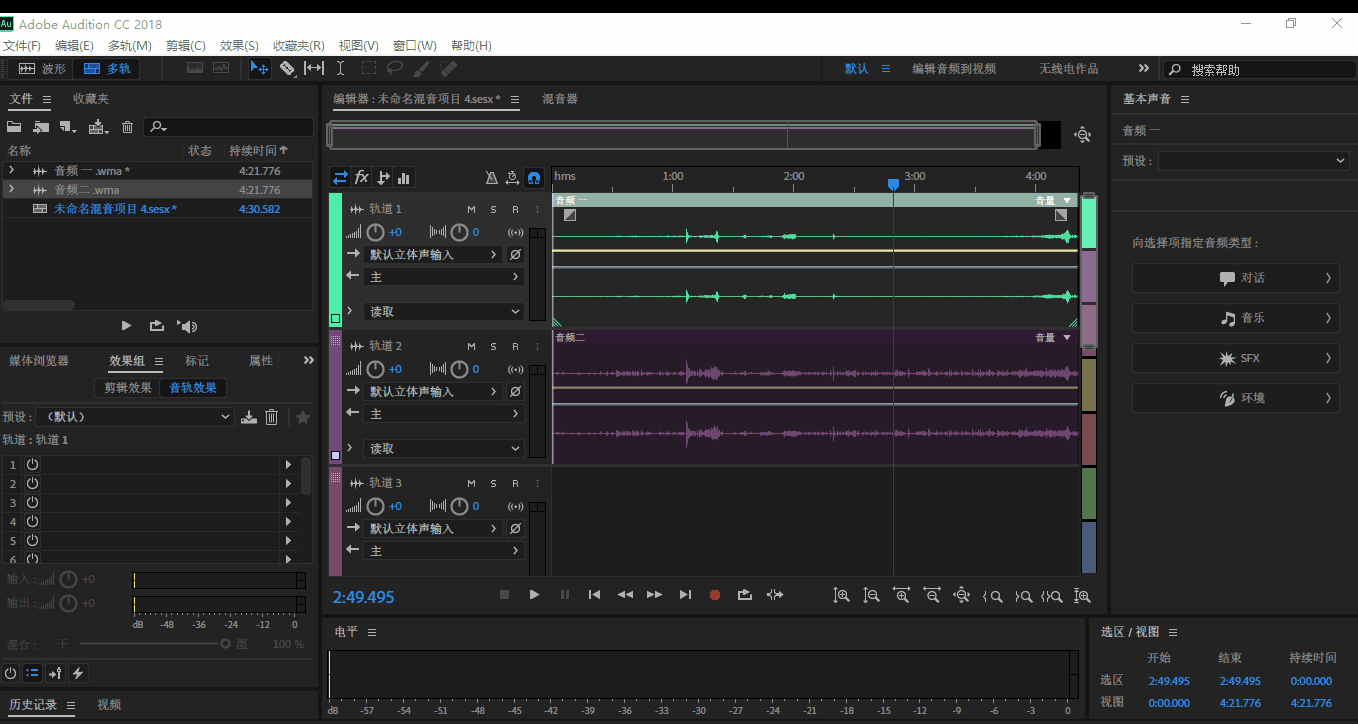Toggle the metronome icon
The width and height of the screenshot is (1358, 724).
pyautogui.click(x=491, y=178)
